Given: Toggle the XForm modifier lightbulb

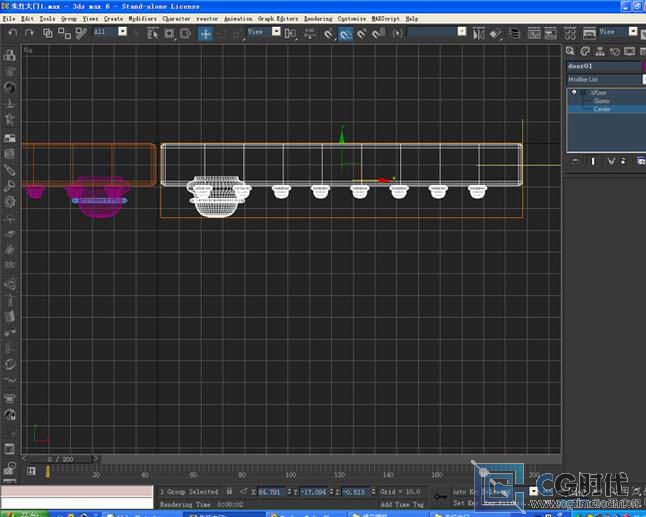Looking at the screenshot, I should pos(574,92).
